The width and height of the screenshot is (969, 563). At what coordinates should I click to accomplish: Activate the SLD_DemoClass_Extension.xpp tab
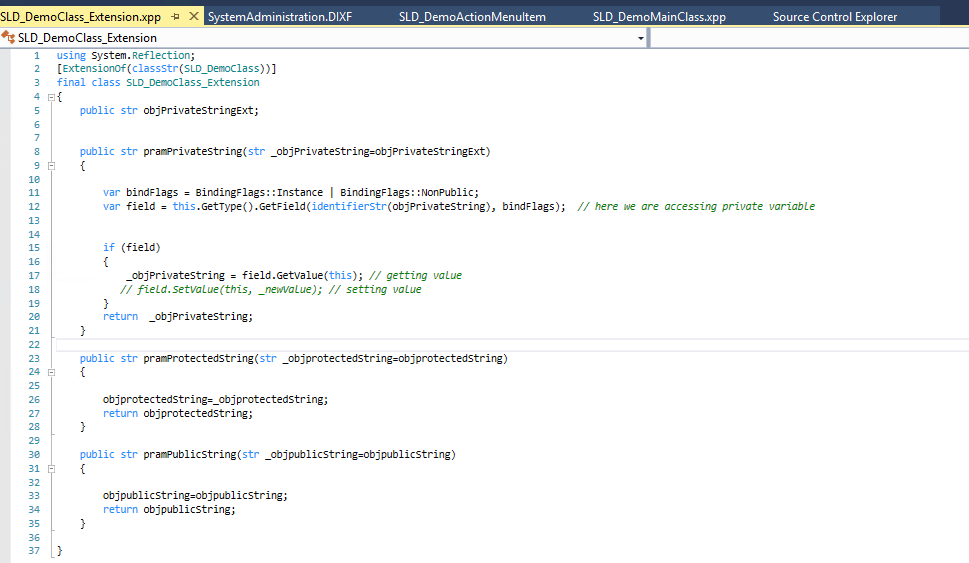81,17
